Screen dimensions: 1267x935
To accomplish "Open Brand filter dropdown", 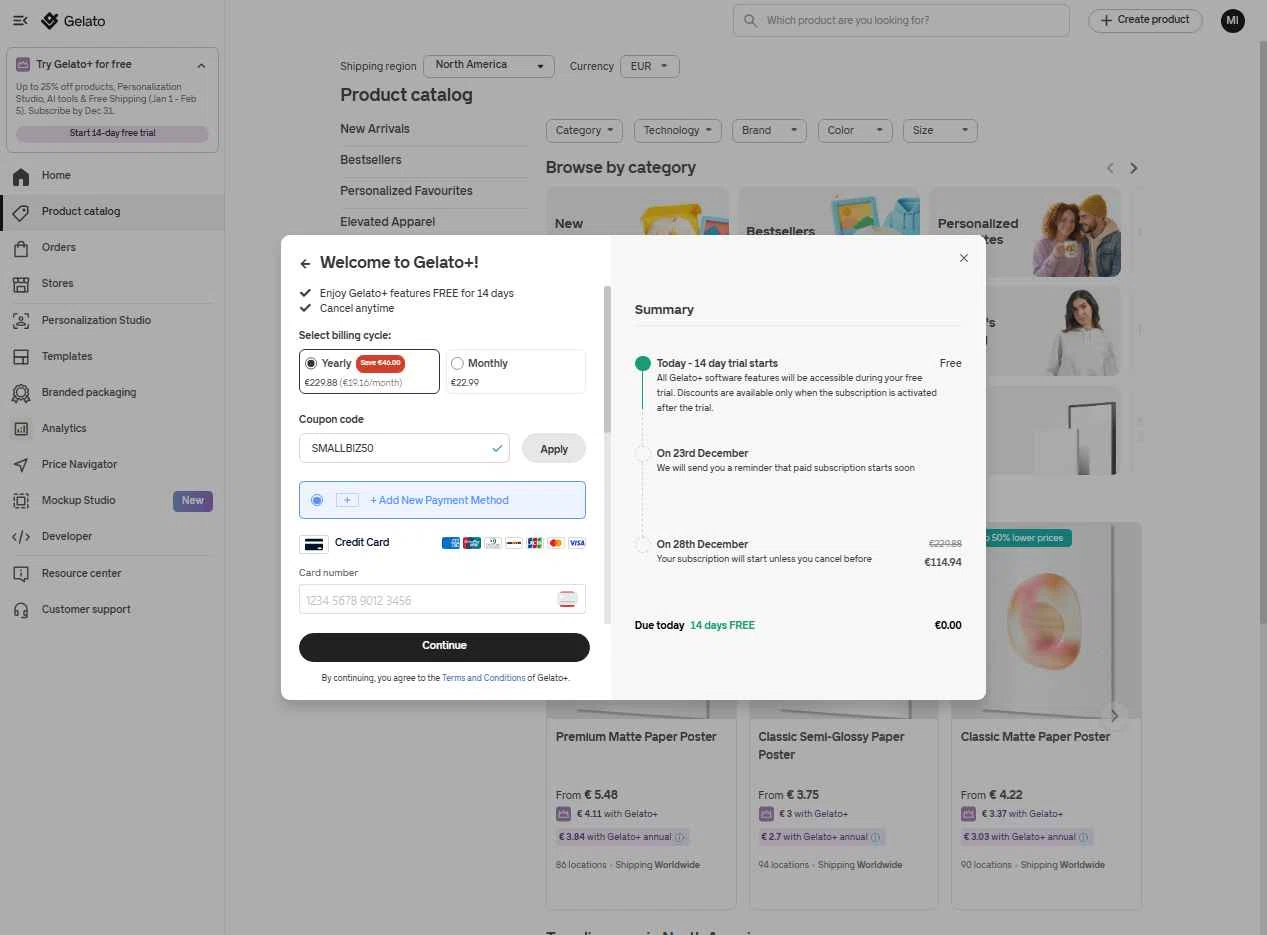I will click(x=769, y=131).
